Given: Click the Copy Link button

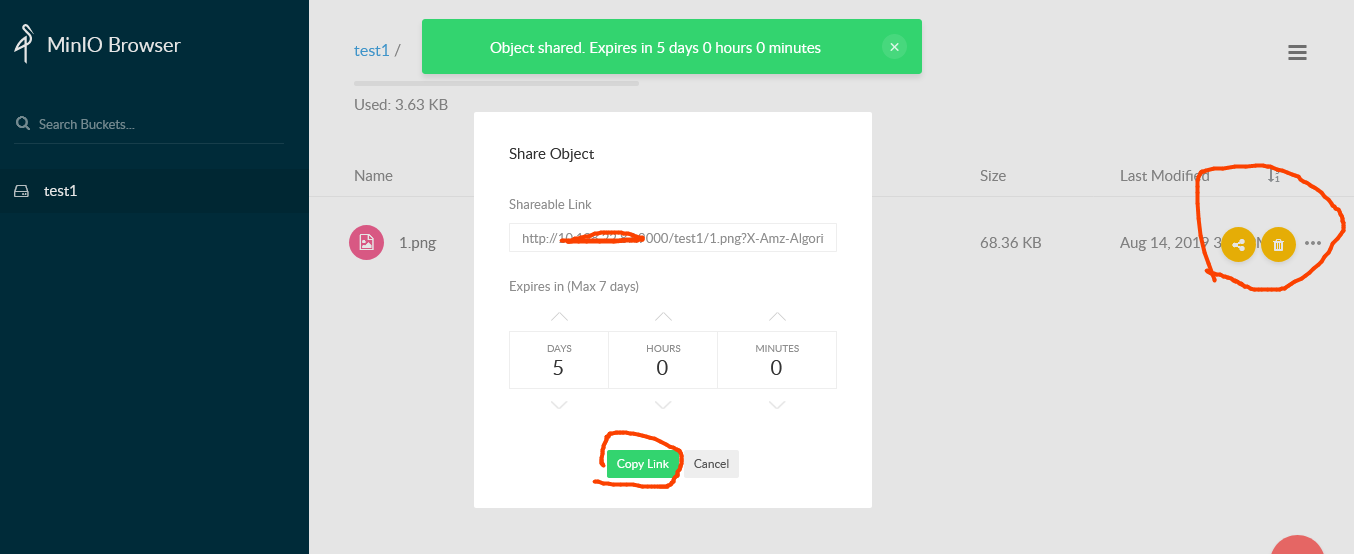Looking at the screenshot, I should (x=642, y=464).
